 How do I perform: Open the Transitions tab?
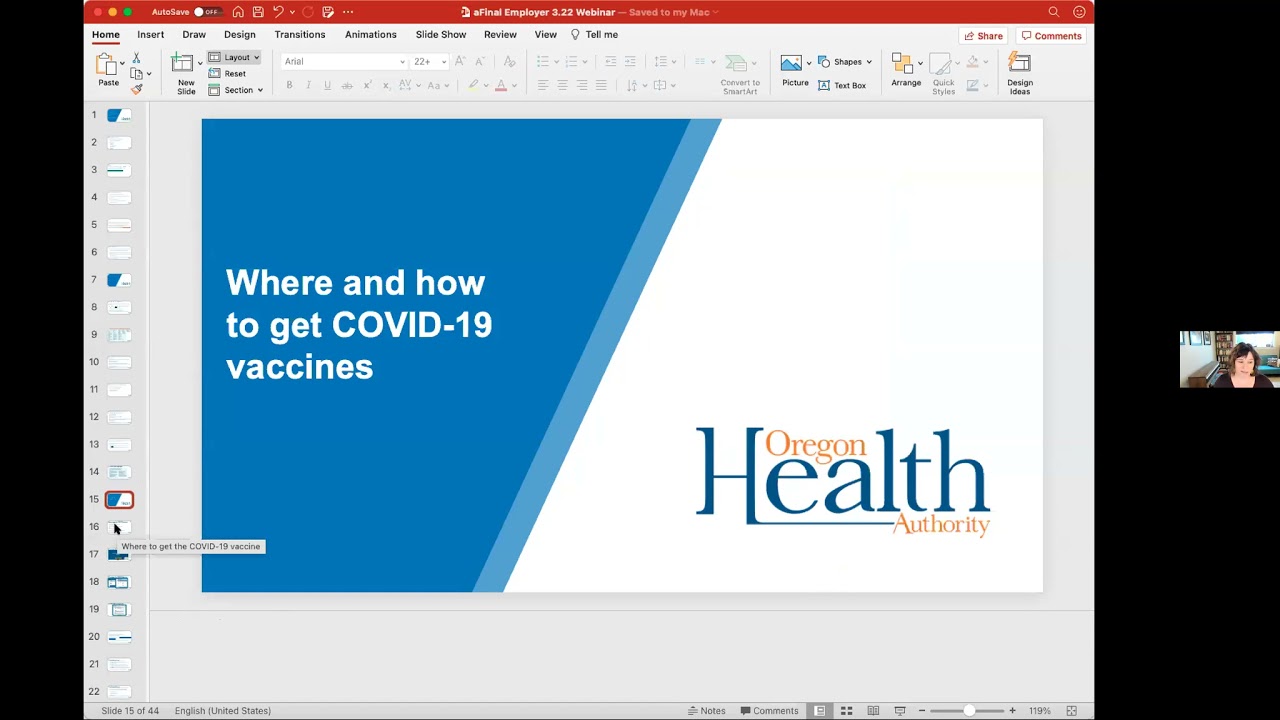click(300, 34)
